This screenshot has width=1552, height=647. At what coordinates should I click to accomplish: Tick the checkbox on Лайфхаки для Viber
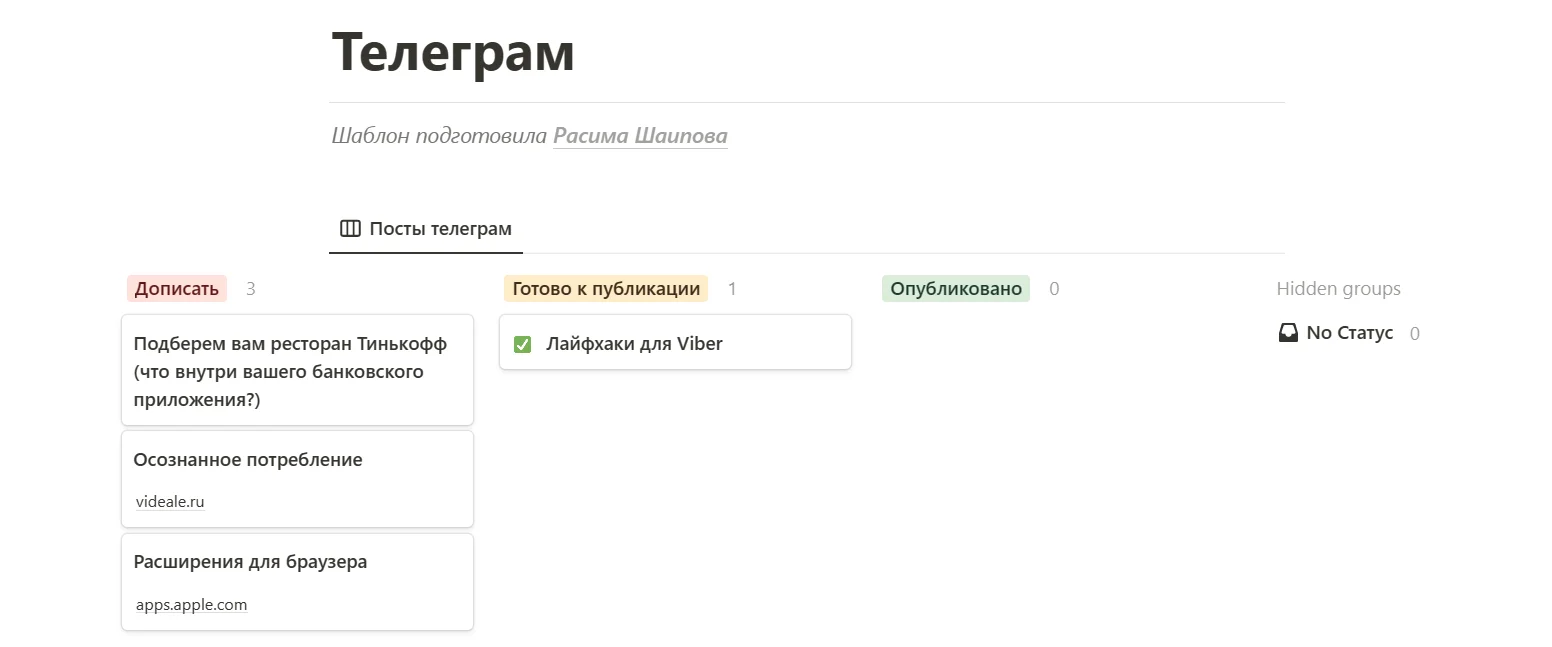tap(522, 345)
